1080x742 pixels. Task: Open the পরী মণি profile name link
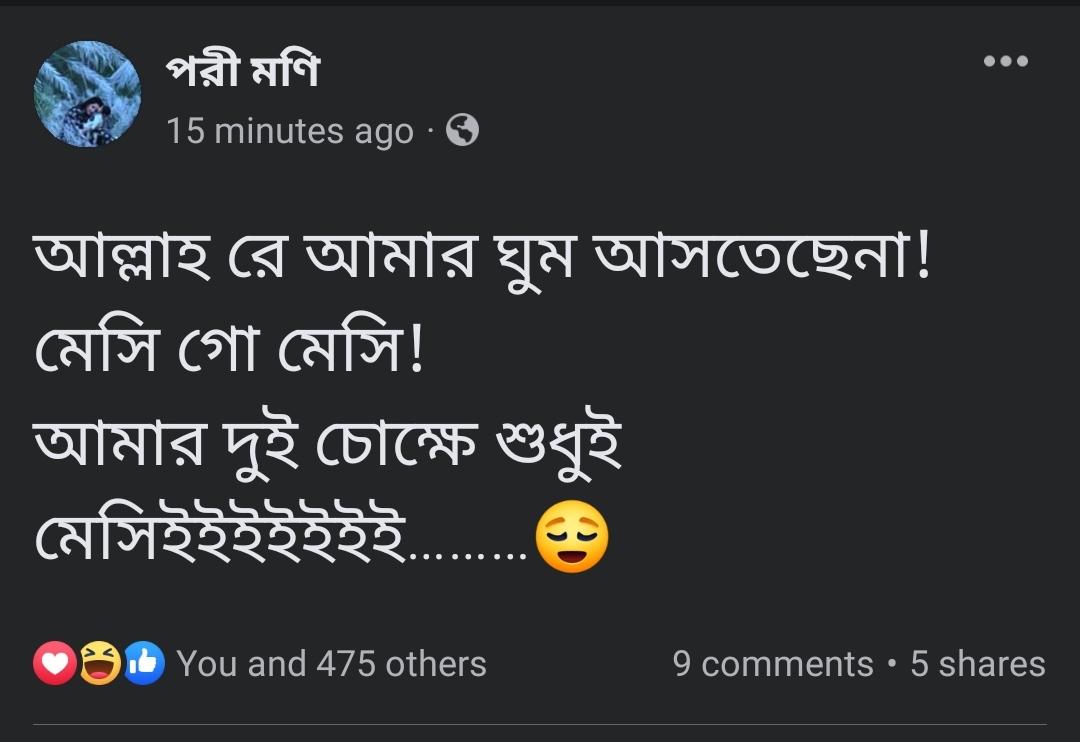pos(243,72)
